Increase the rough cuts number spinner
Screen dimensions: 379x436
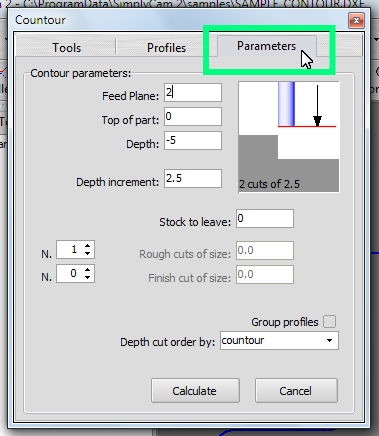(x=87, y=246)
